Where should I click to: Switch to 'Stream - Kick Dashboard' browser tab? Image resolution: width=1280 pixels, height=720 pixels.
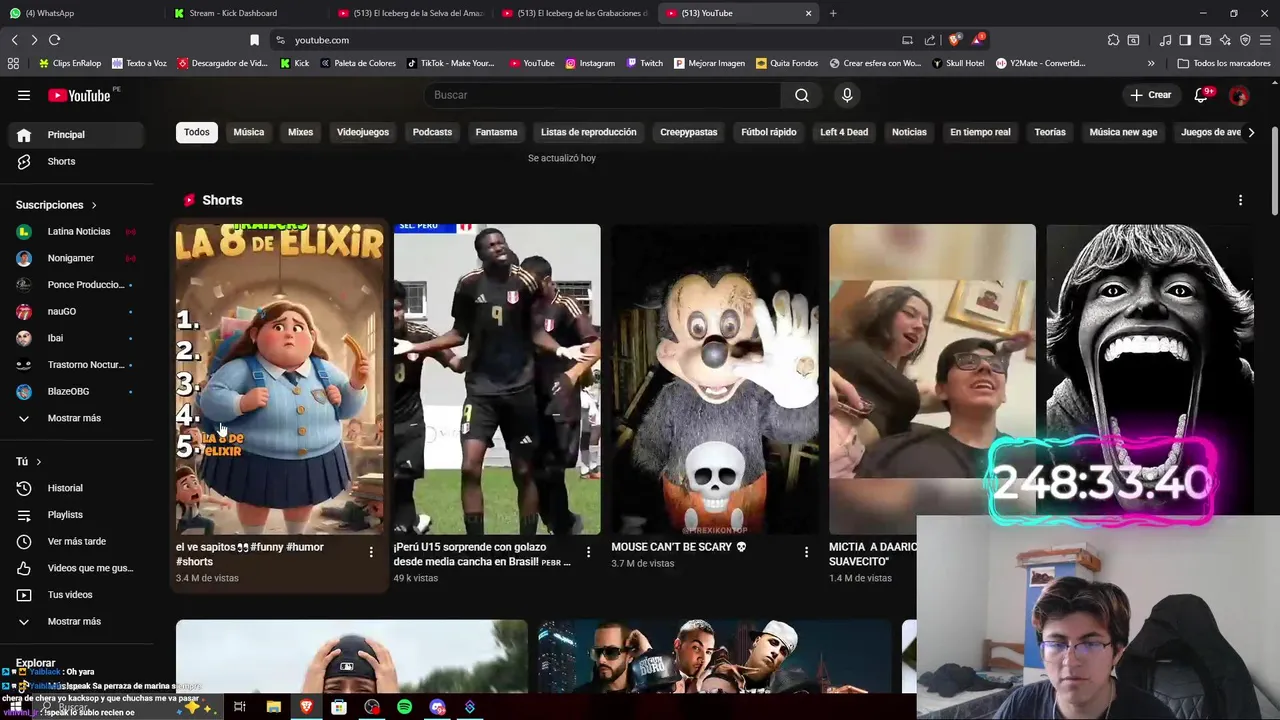(x=245, y=13)
